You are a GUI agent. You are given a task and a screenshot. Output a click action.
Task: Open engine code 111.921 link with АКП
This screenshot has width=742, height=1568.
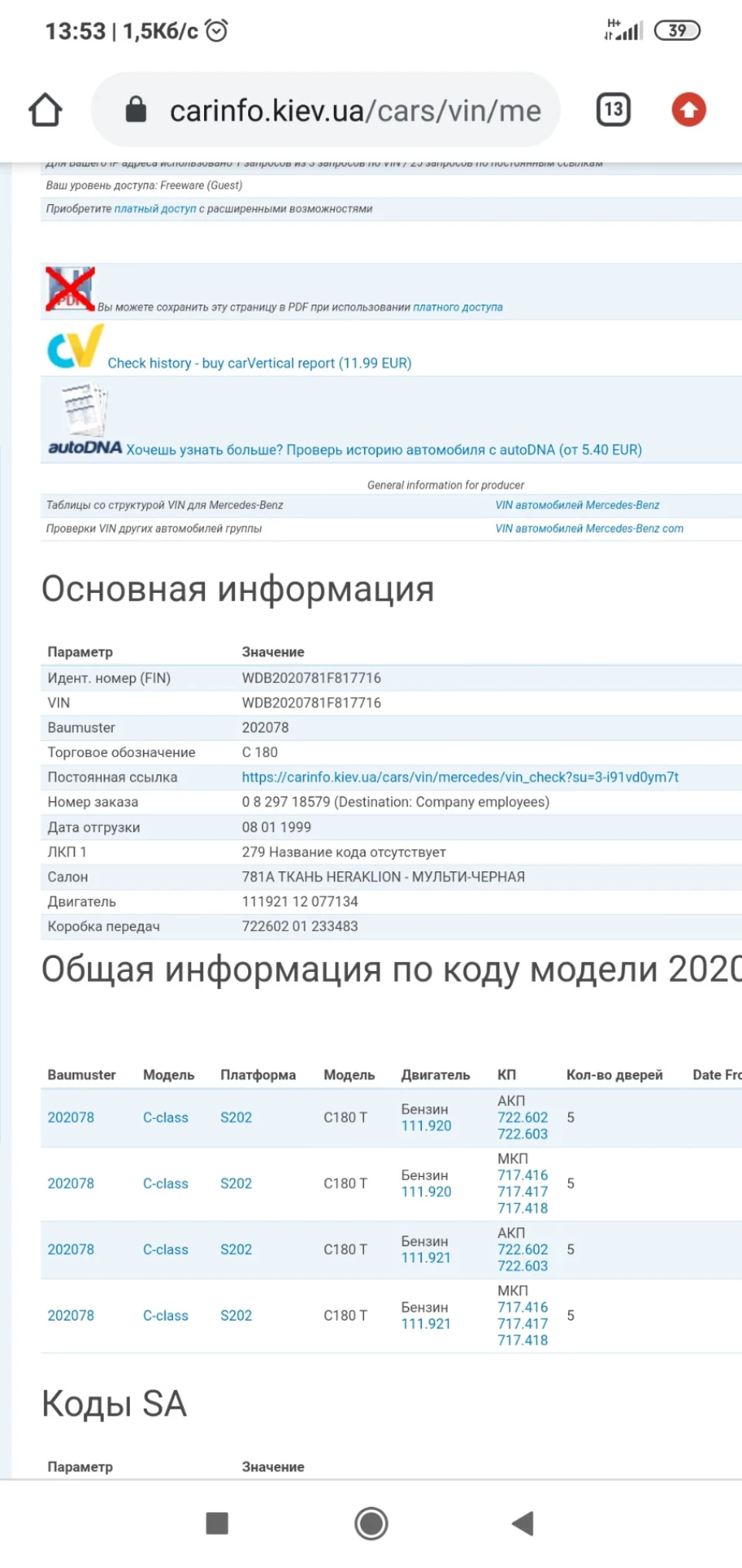pos(426,1258)
